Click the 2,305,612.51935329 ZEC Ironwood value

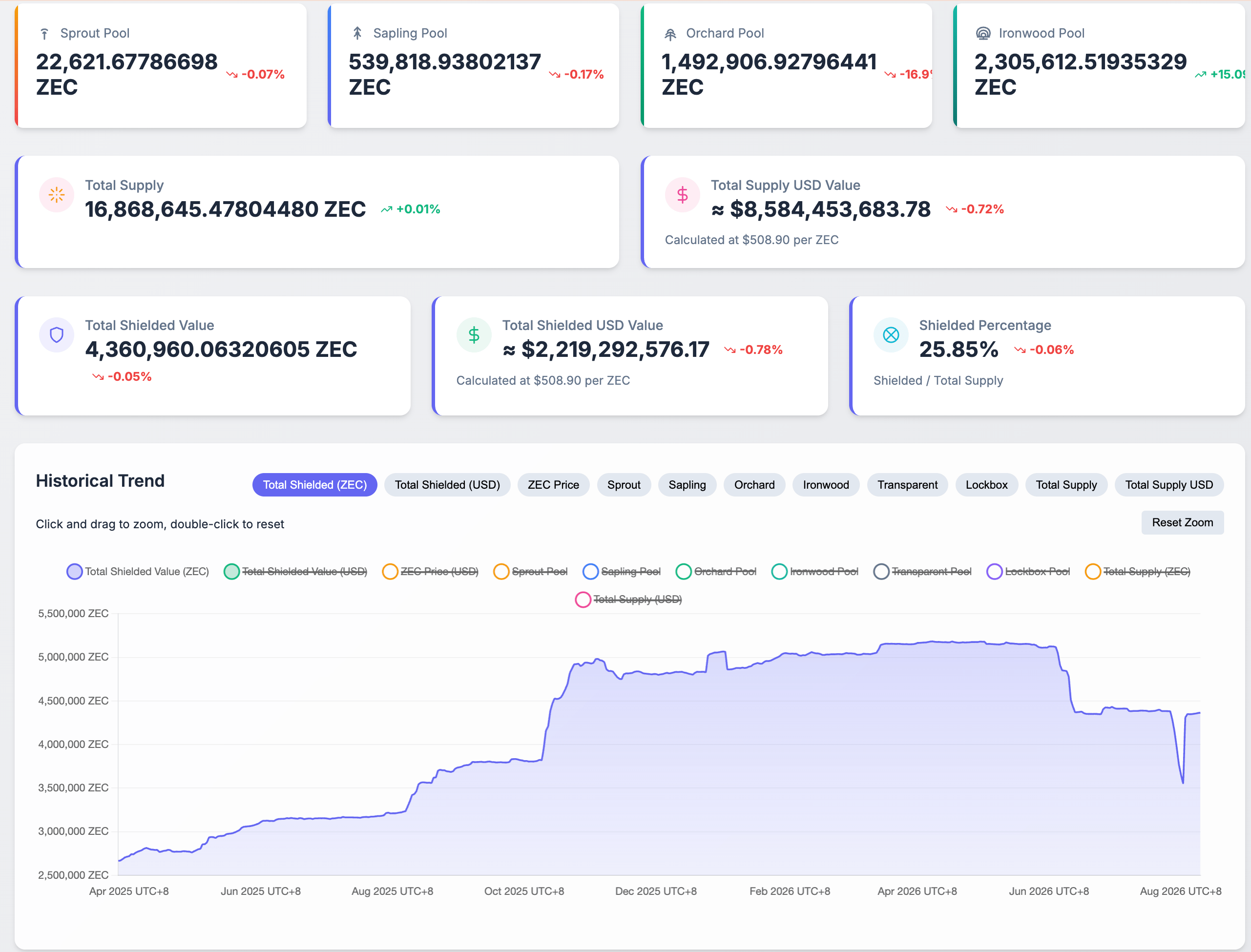coord(1080,74)
